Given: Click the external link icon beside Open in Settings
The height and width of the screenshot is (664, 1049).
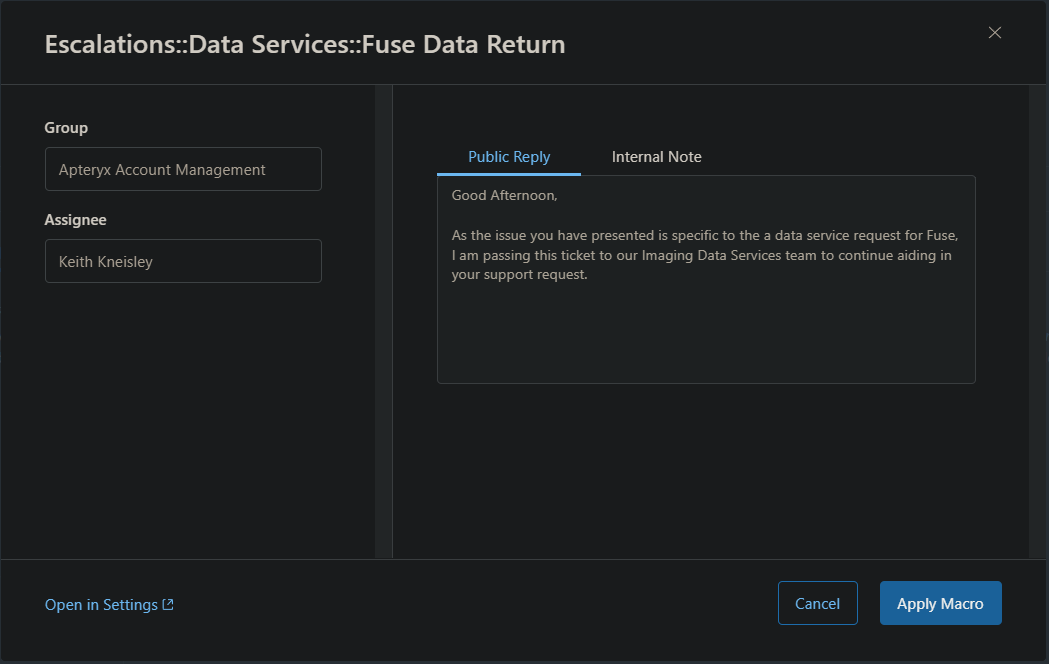Looking at the screenshot, I should point(168,604).
